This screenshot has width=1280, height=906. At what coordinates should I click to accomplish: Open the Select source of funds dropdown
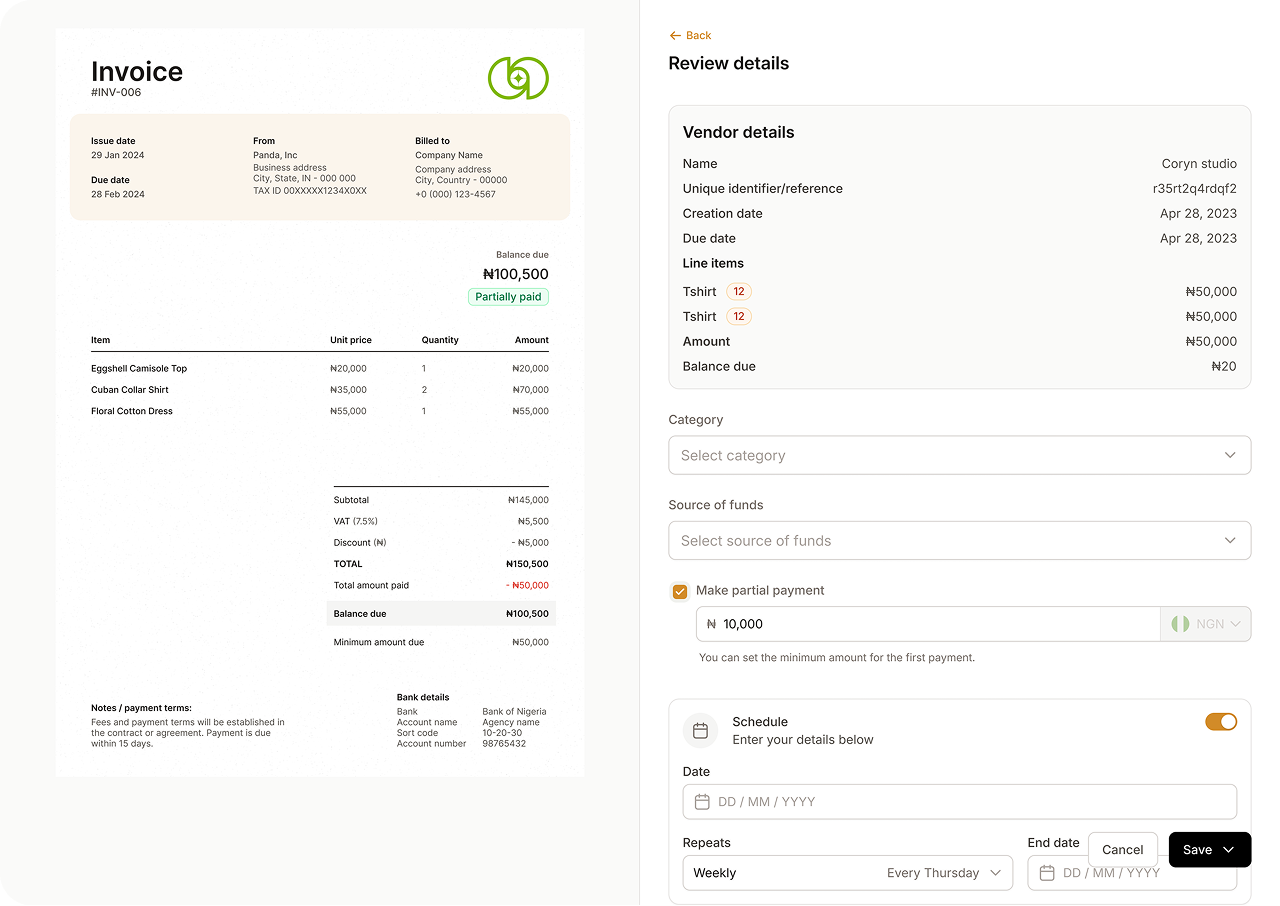coord(959,541)
